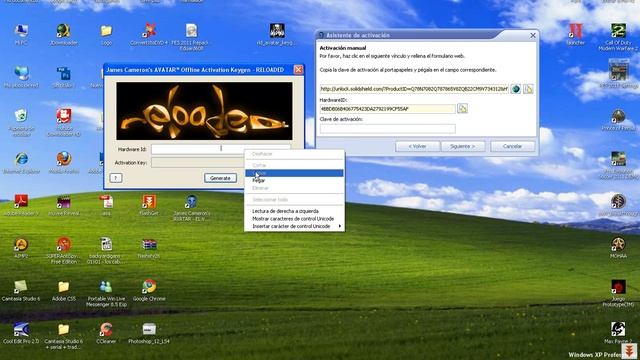
Task: Open the java desktop file icon
Action: tap(106, 205)
